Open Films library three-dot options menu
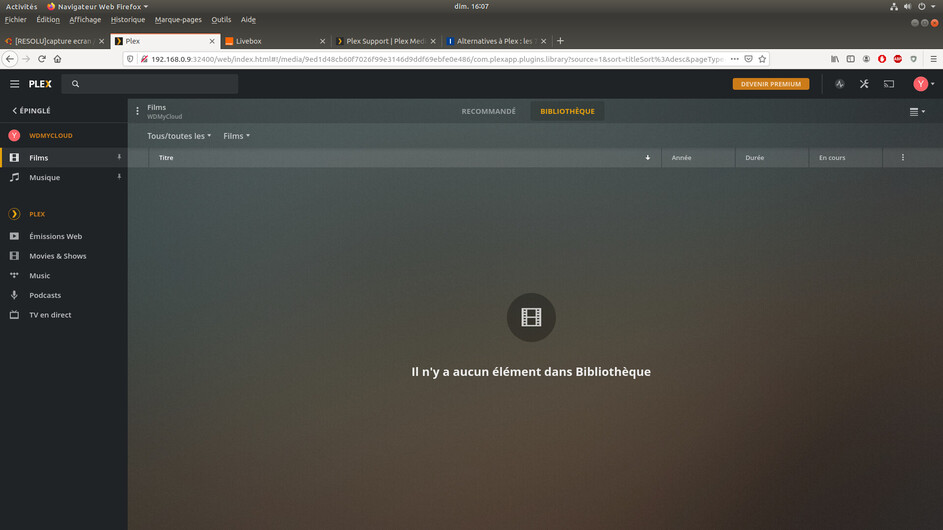 (x=137, y=111)
